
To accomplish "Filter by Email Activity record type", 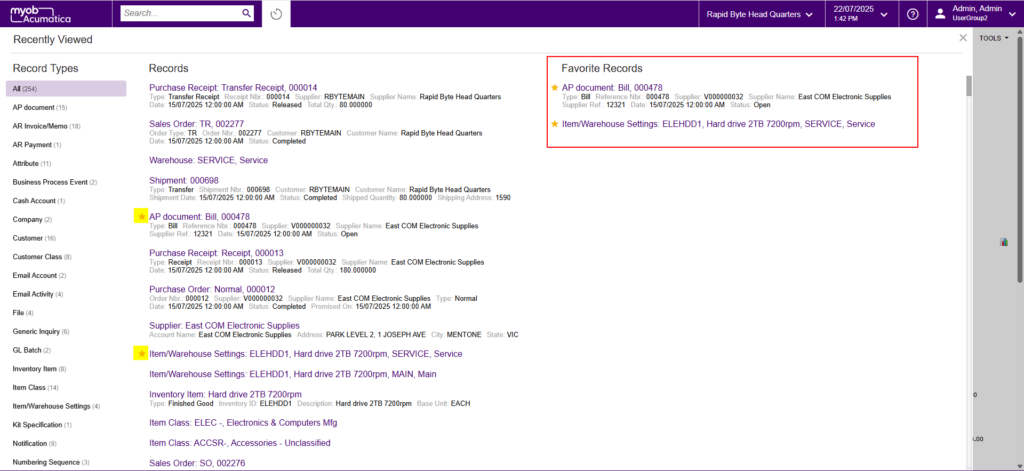I will [x=39, y=294].
